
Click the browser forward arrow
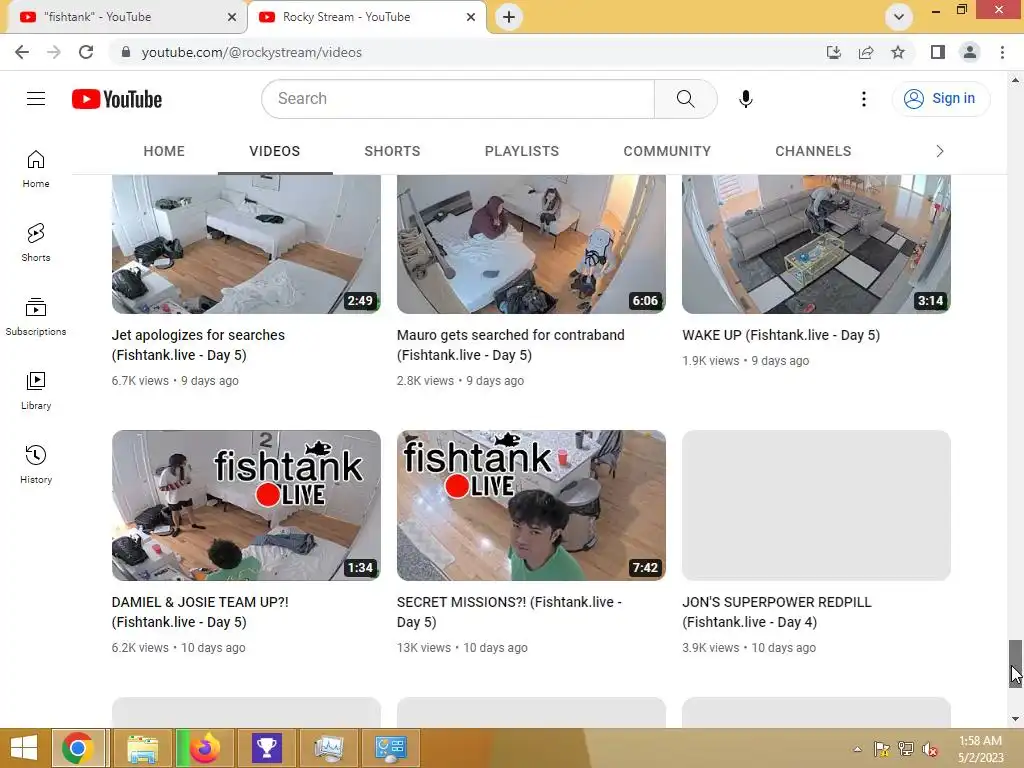(54, 52)
